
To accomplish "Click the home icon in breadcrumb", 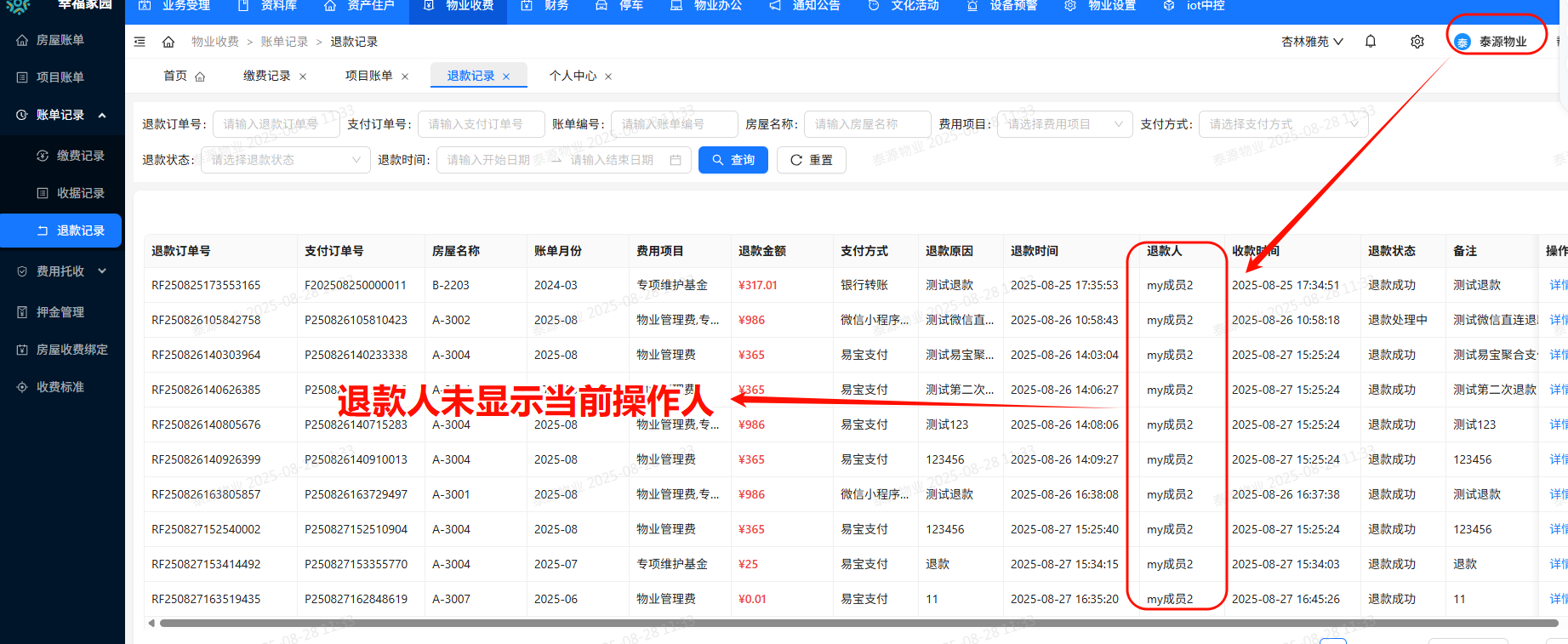I will [x=168, y=42].
